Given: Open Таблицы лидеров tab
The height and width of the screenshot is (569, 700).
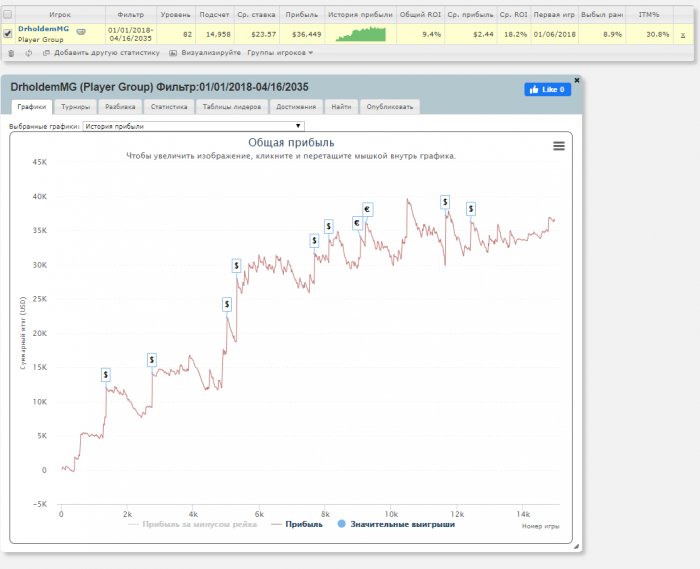Looking at the screenshot, I should click(x=232, y=107).
